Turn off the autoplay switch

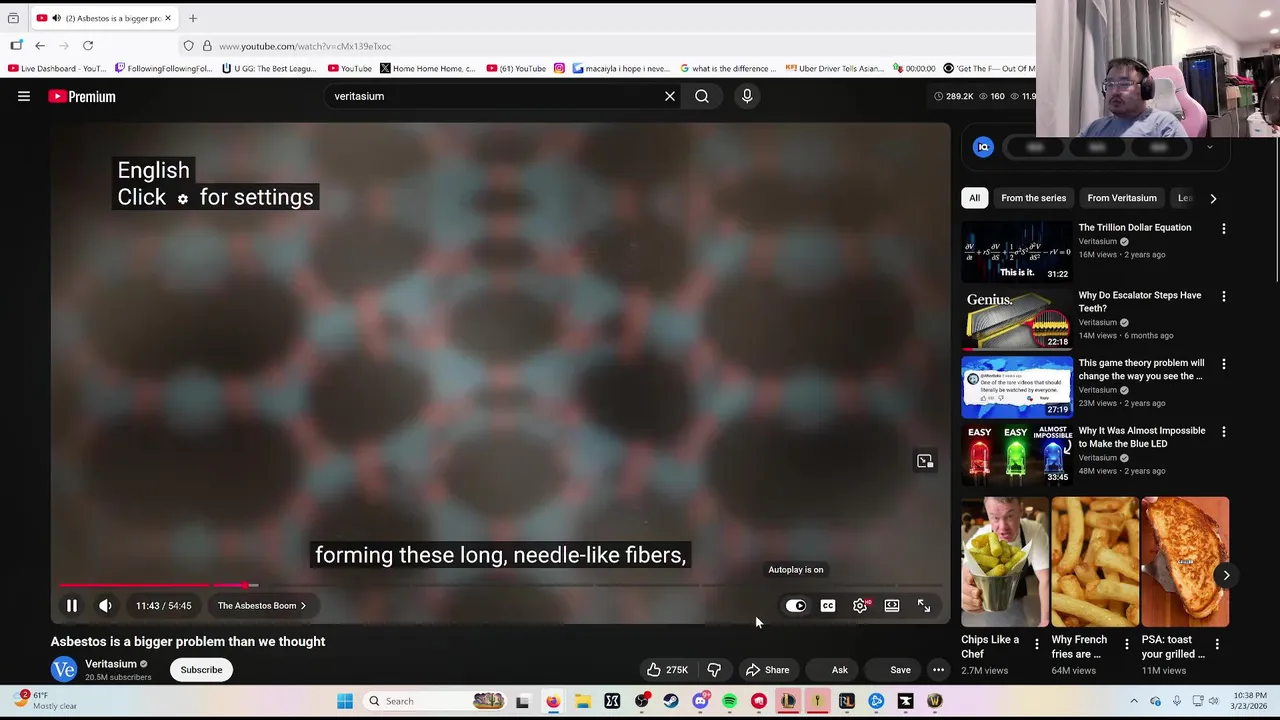[796, 606]
